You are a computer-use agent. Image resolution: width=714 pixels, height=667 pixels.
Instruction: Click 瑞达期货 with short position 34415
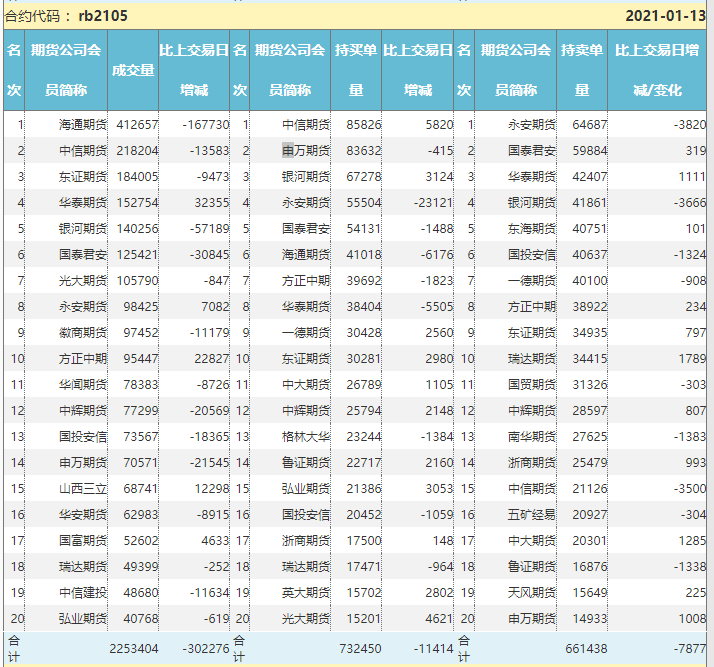[x=532, y=358]
